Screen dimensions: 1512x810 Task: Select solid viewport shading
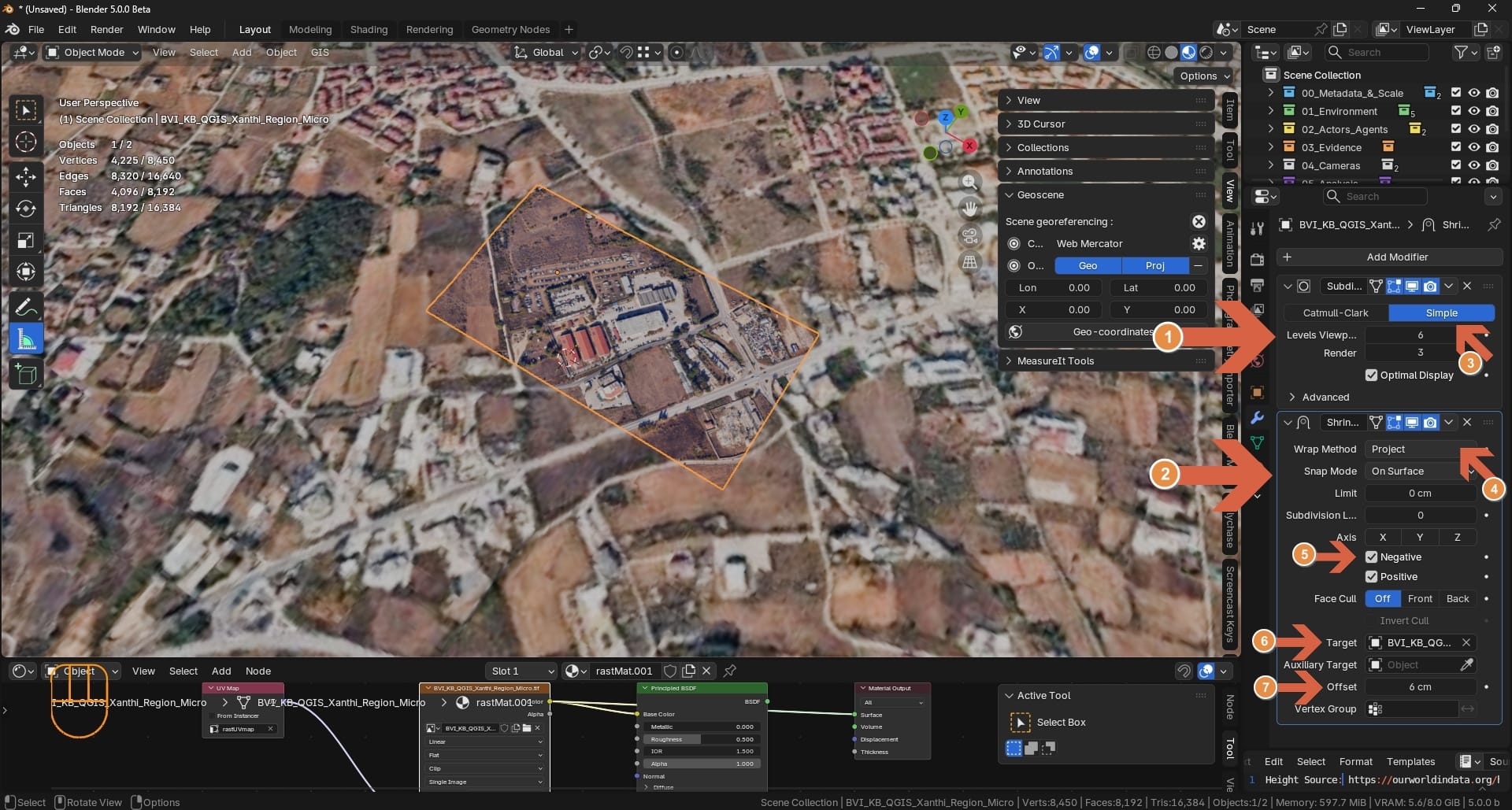click(1171, 53)
